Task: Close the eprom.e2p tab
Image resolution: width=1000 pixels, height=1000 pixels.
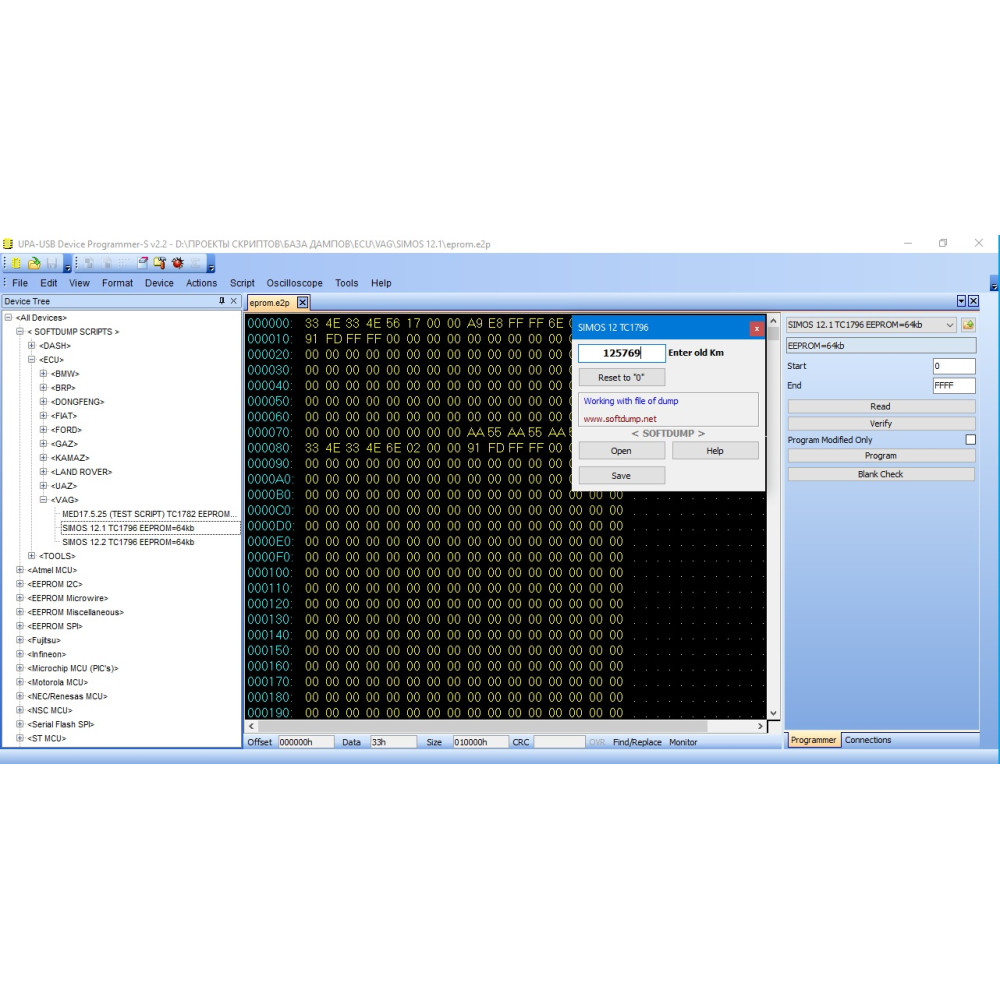Action: 302,302
